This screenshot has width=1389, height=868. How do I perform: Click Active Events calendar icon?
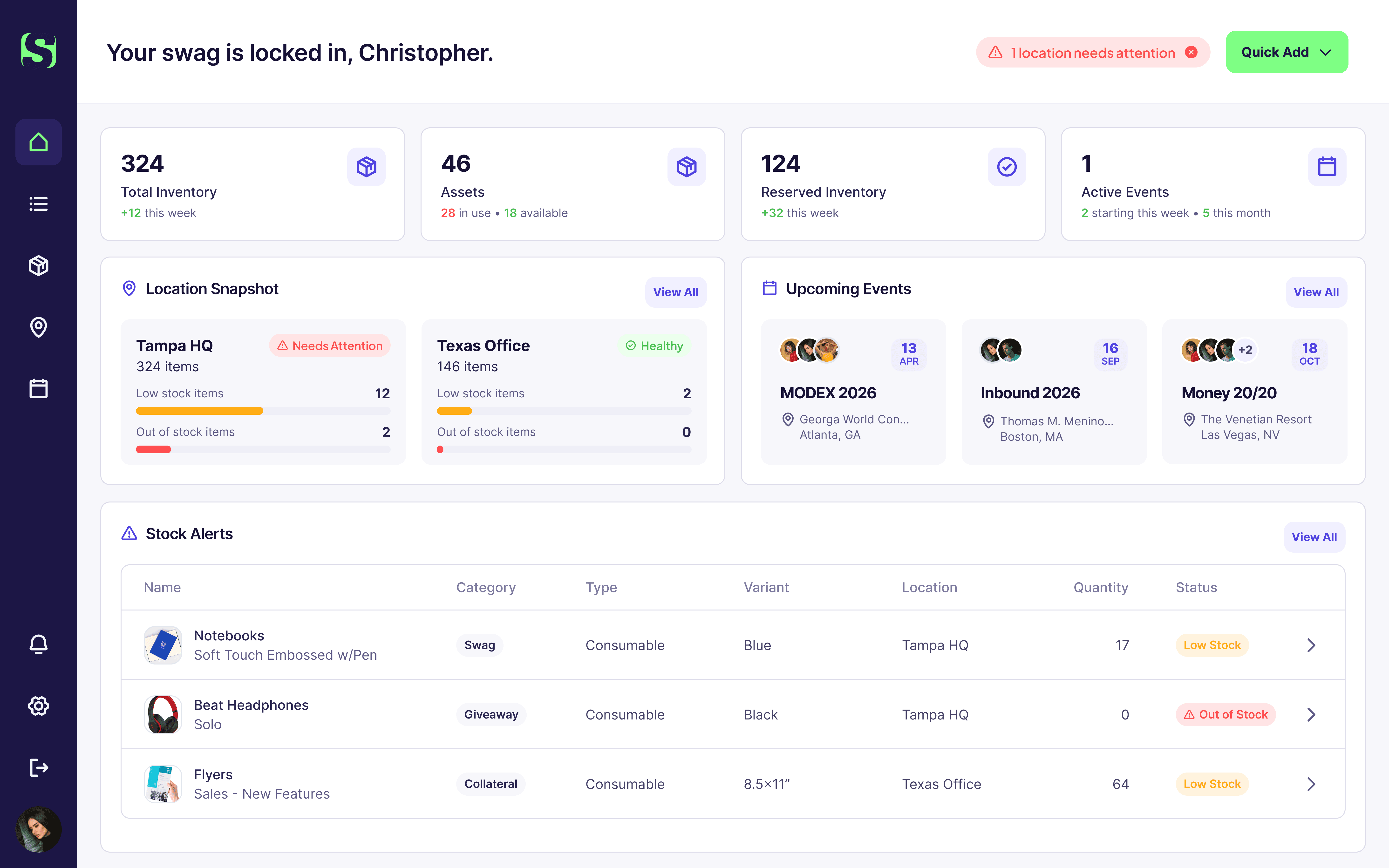1327,166
